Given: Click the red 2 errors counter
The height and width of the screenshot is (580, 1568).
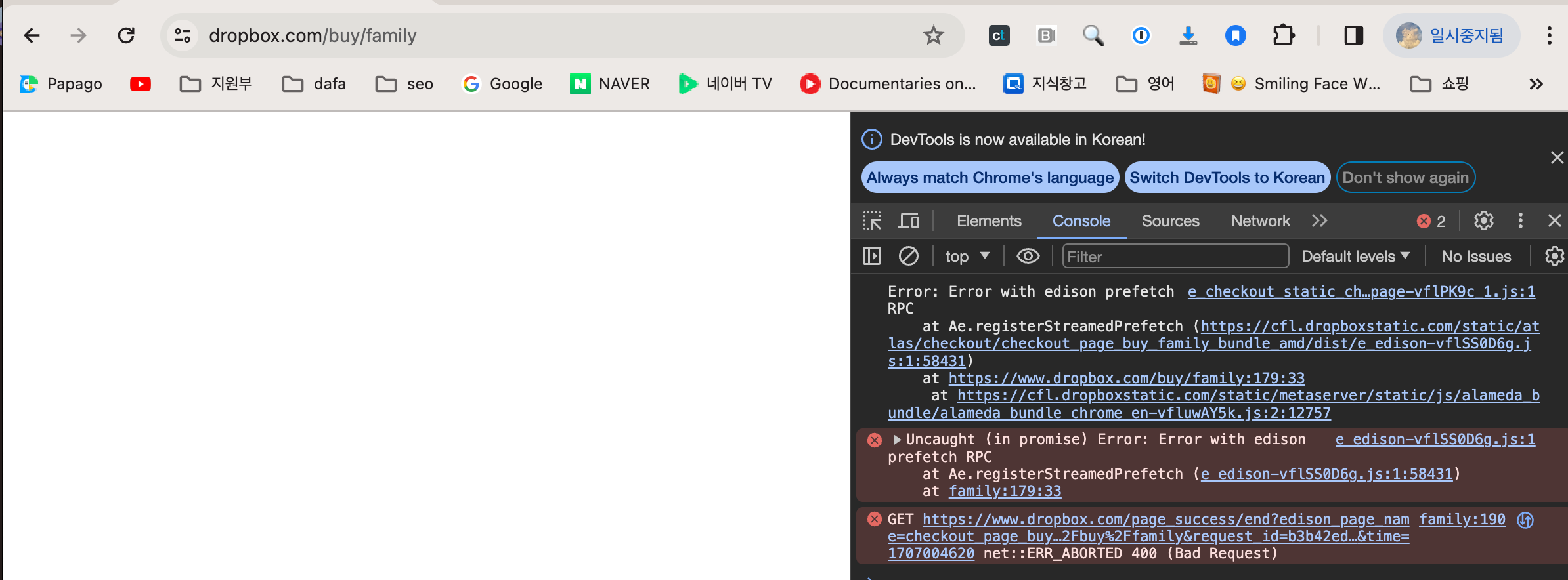Looking at the screenshot, I should 1431,221.
